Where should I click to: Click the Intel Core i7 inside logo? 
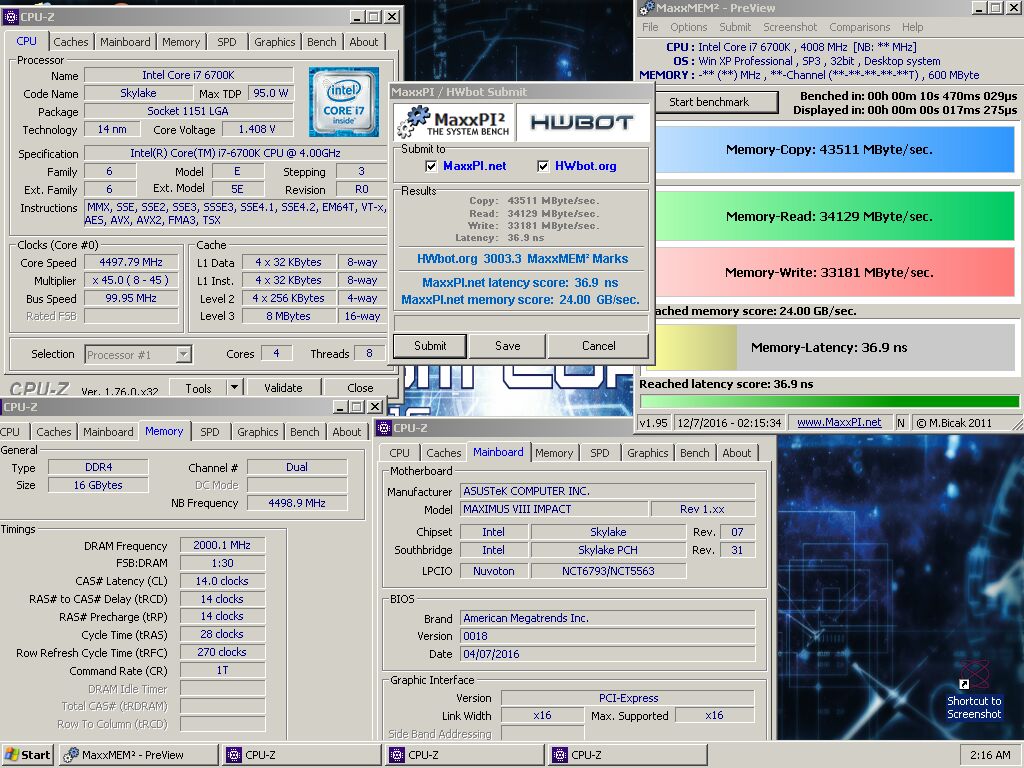tap(344, 101)
